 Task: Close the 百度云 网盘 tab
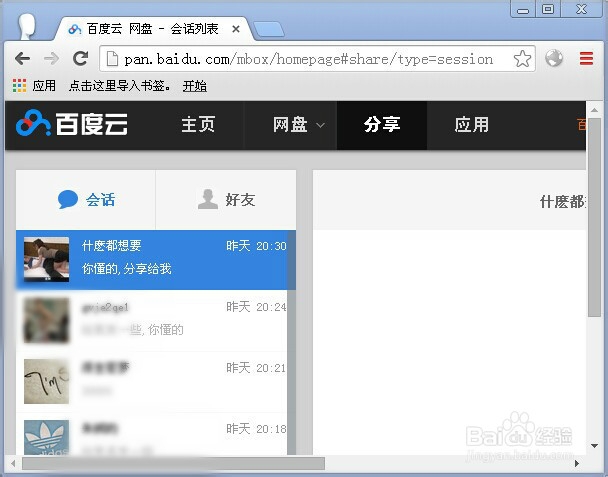click(235, 29)
